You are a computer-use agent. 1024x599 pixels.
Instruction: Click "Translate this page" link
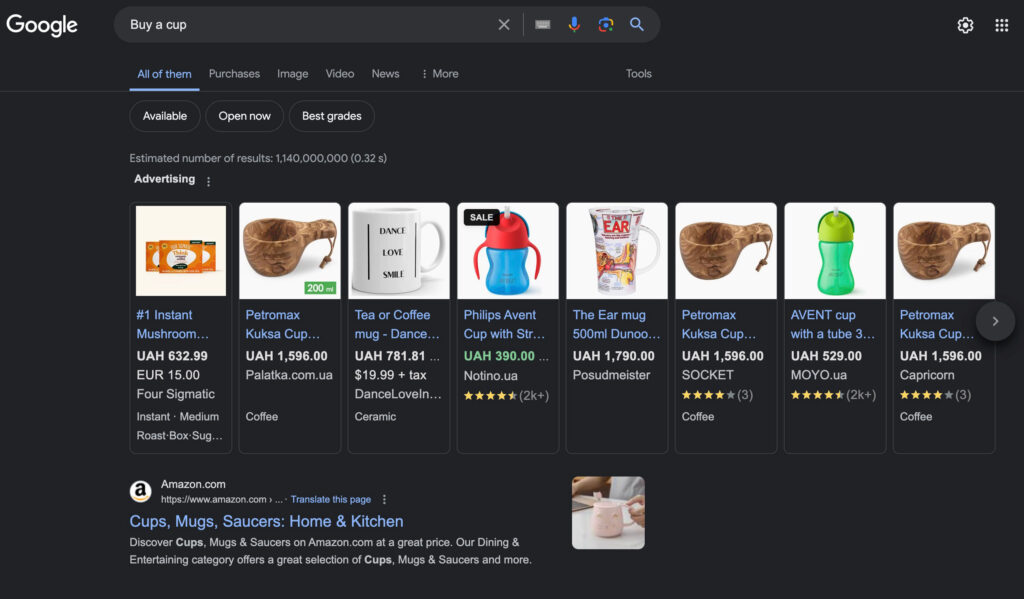point(330,500)
